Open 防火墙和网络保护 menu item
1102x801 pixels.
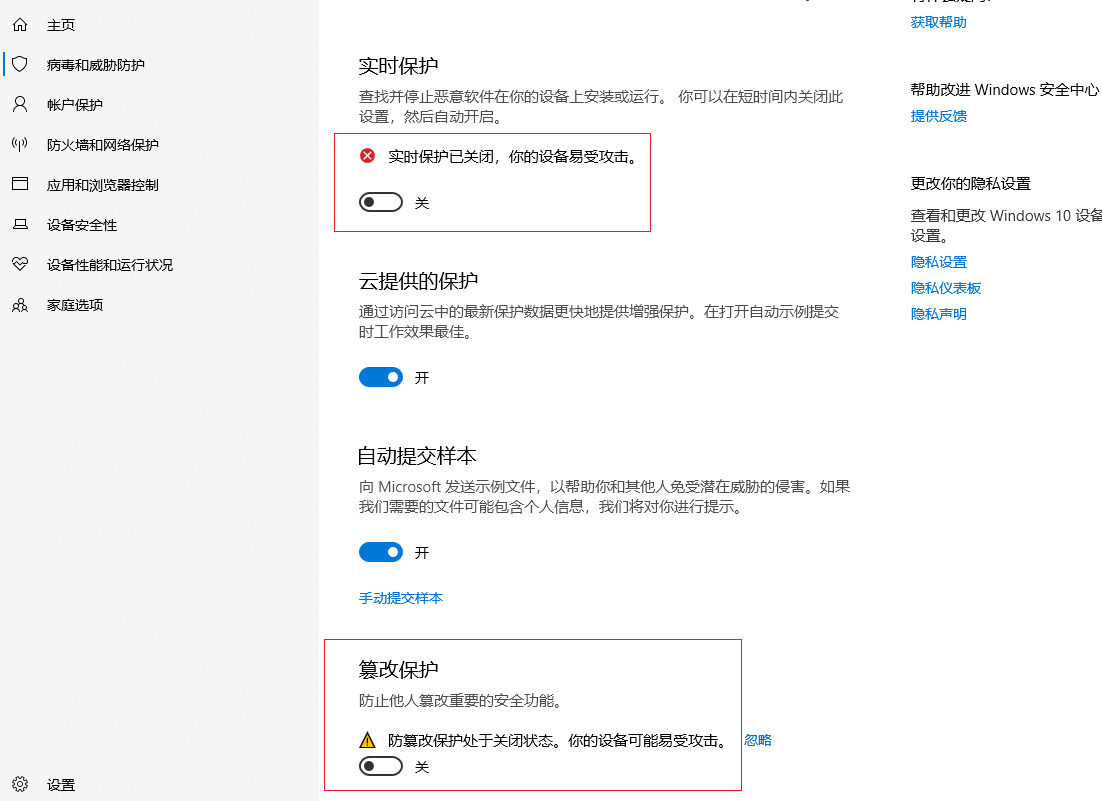point(102,145)
